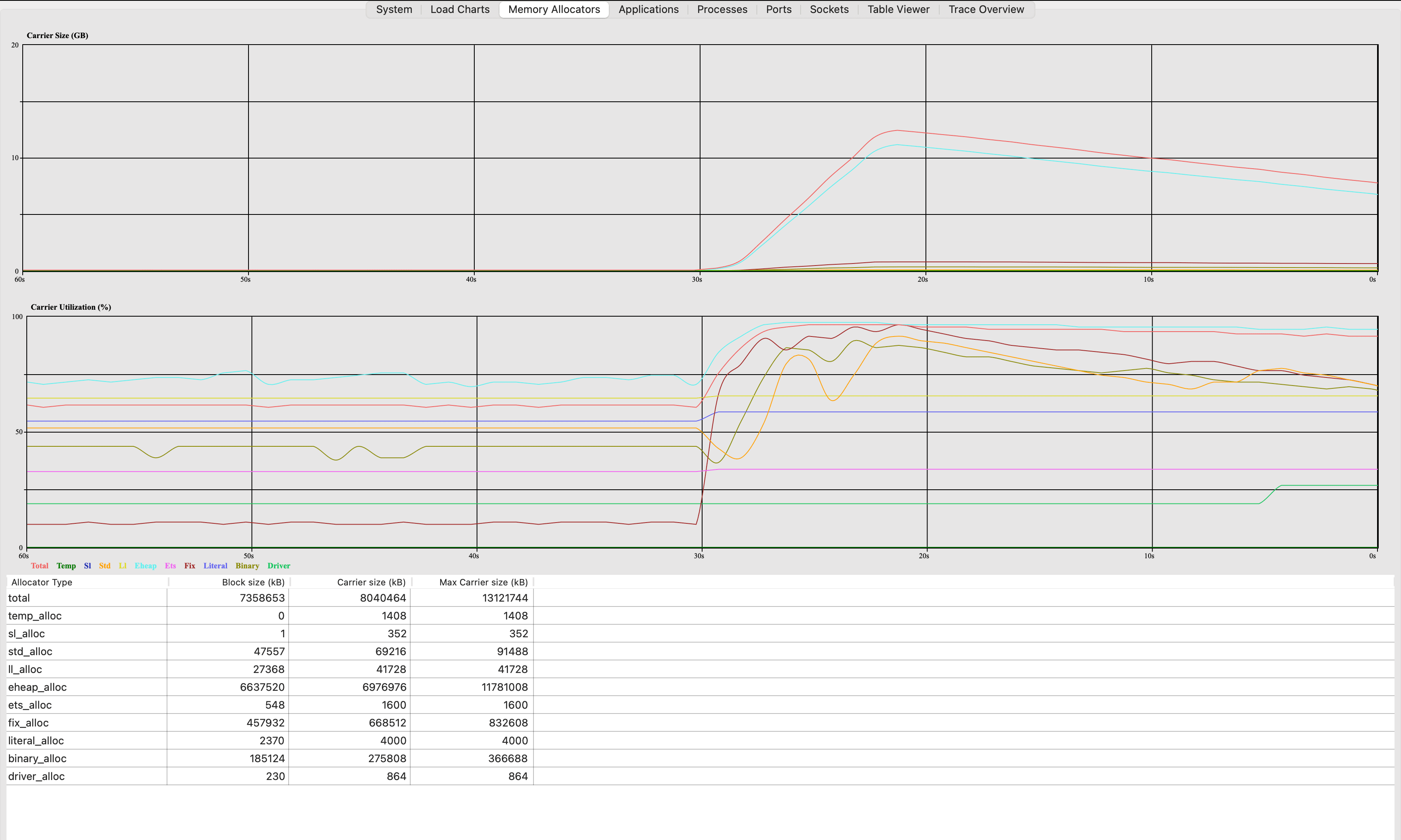Image resolution: width=1401 pixels, height=840 pixels.
Task: Toggle the Fix series in the legend
Action: [189, 566]
